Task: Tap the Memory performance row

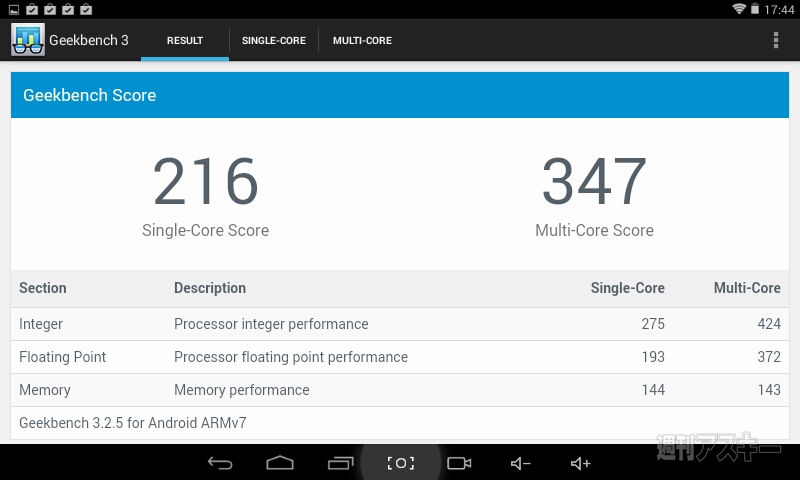Action: (400, 390)
